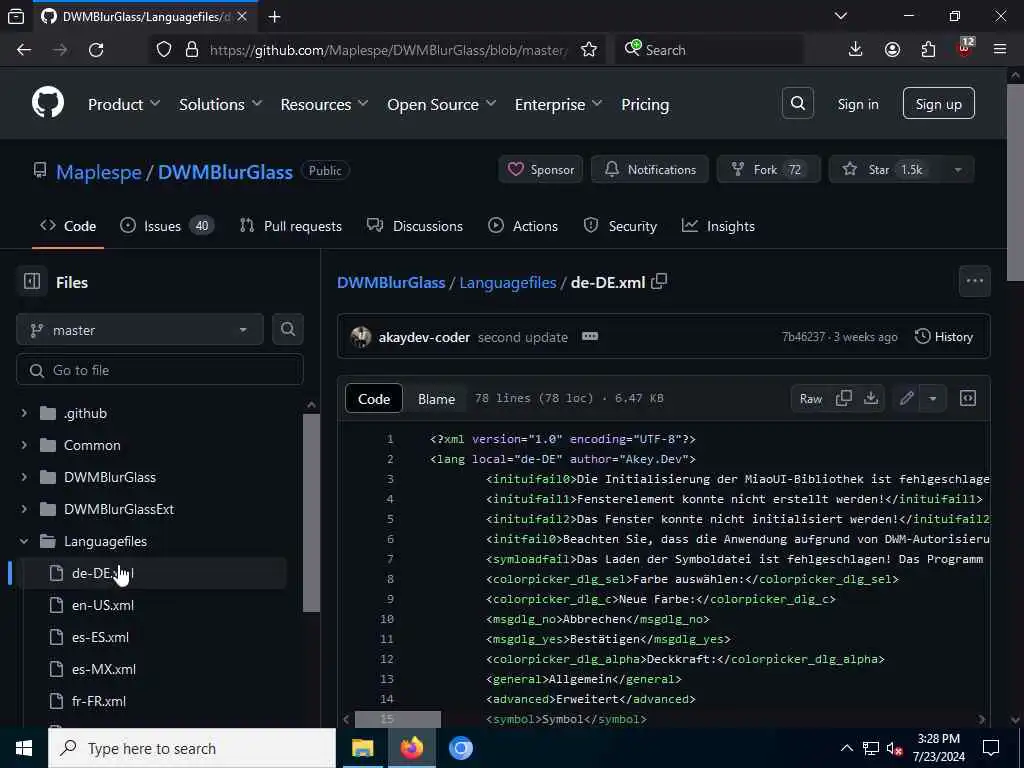This screenshot has width=1024, height=768.
Task: Open the Star lists dropdown arrow
Action: tap(957, 170)
